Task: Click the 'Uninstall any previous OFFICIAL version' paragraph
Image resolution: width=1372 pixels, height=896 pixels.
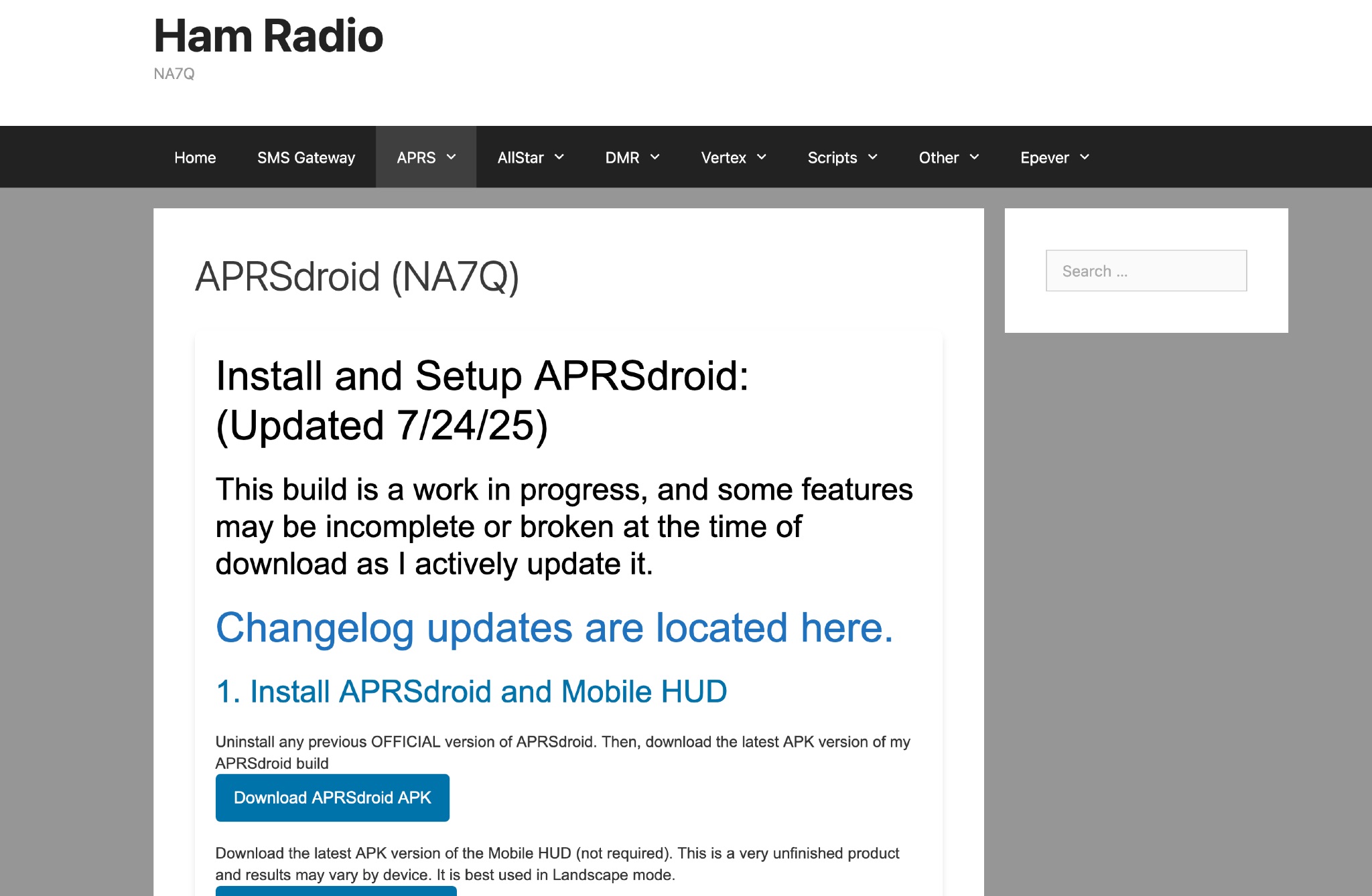Action: click(563, 753)
